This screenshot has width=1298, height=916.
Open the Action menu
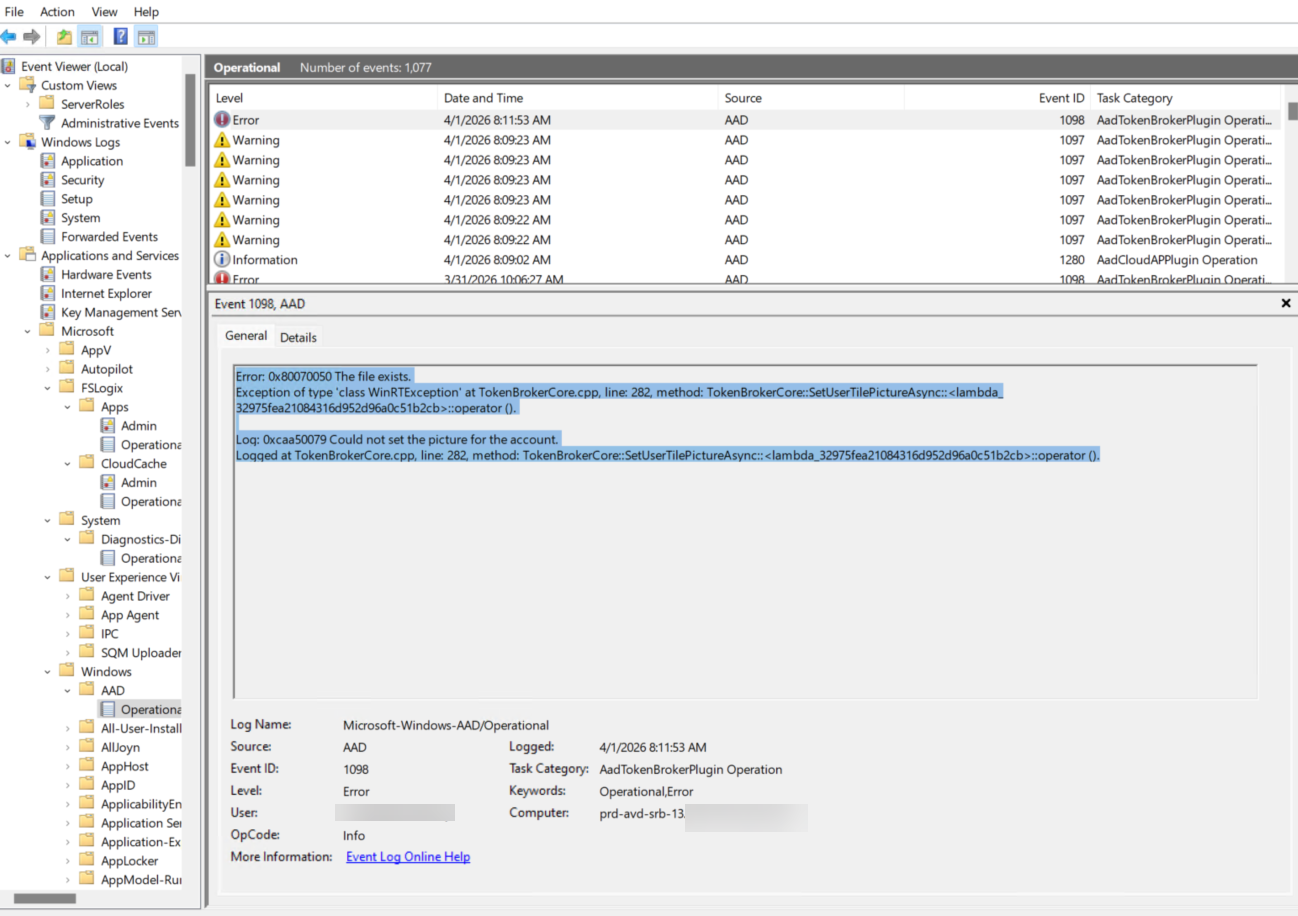point(57,12)
